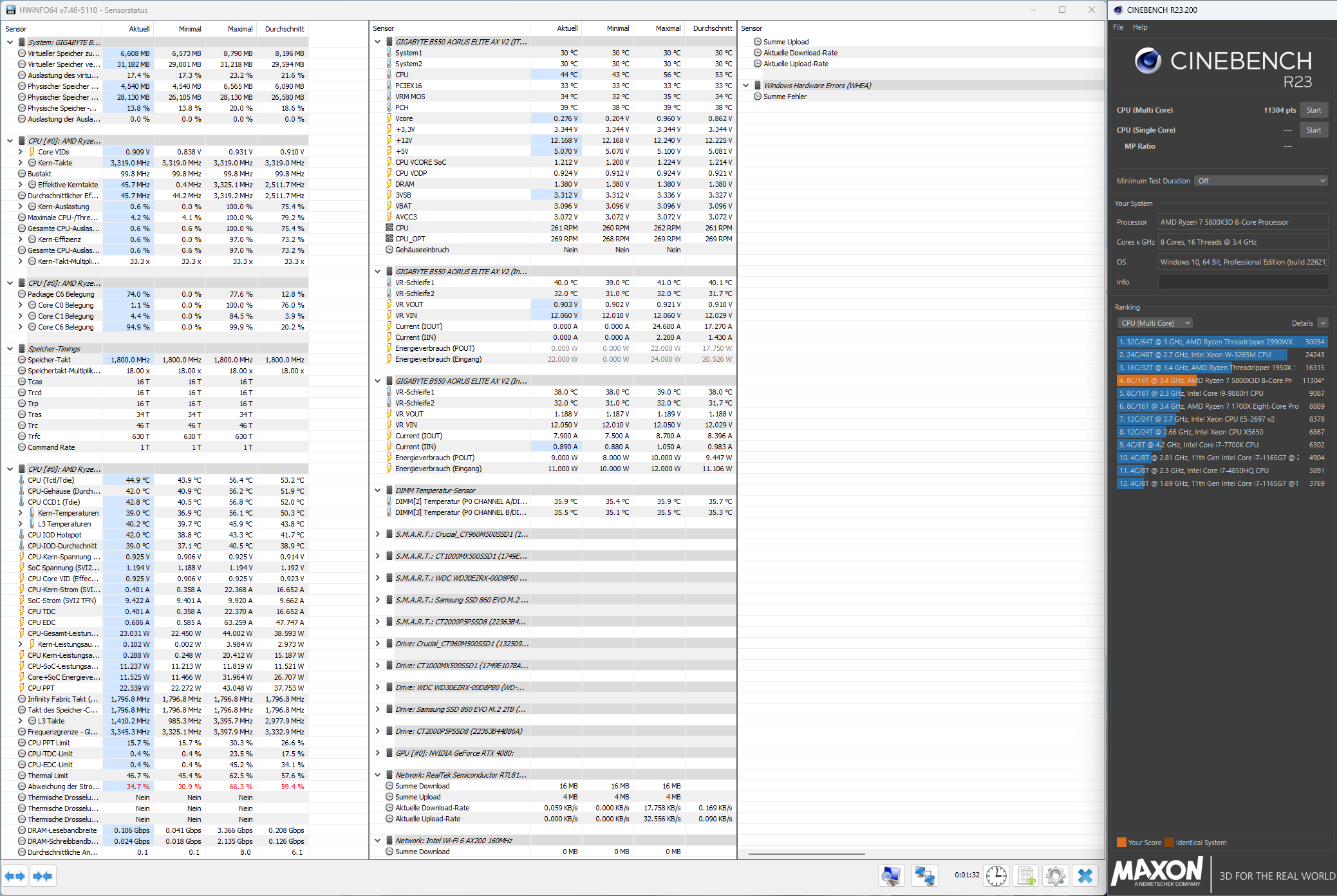Start the CPU (Multi Core) benchmark
Image resolution: width=1337 pixels, height=896 pixels.
click(x=1313, y=110)
